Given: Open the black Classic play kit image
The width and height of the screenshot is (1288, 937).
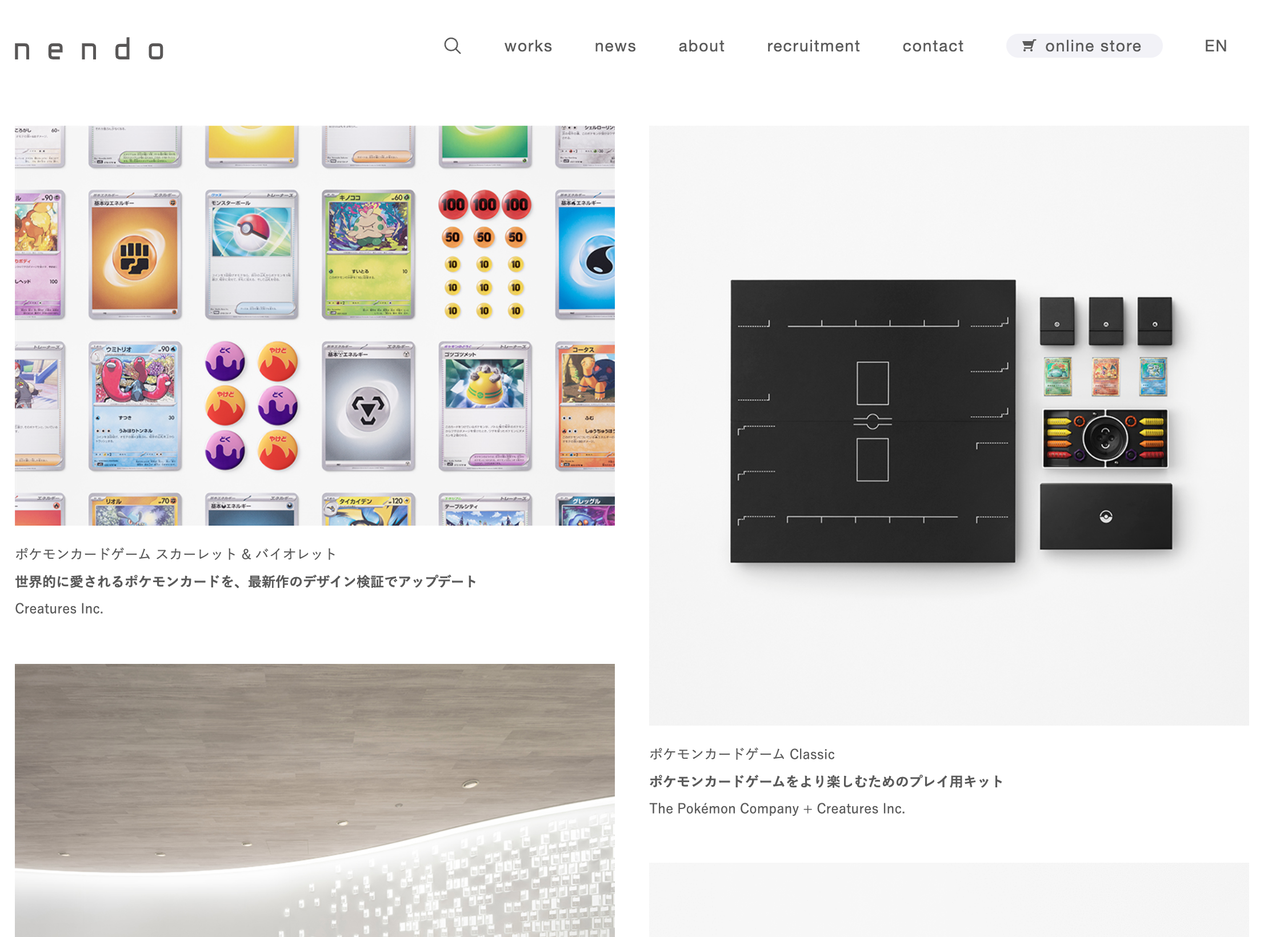Looking at the screenshot, I should point(949,426).
